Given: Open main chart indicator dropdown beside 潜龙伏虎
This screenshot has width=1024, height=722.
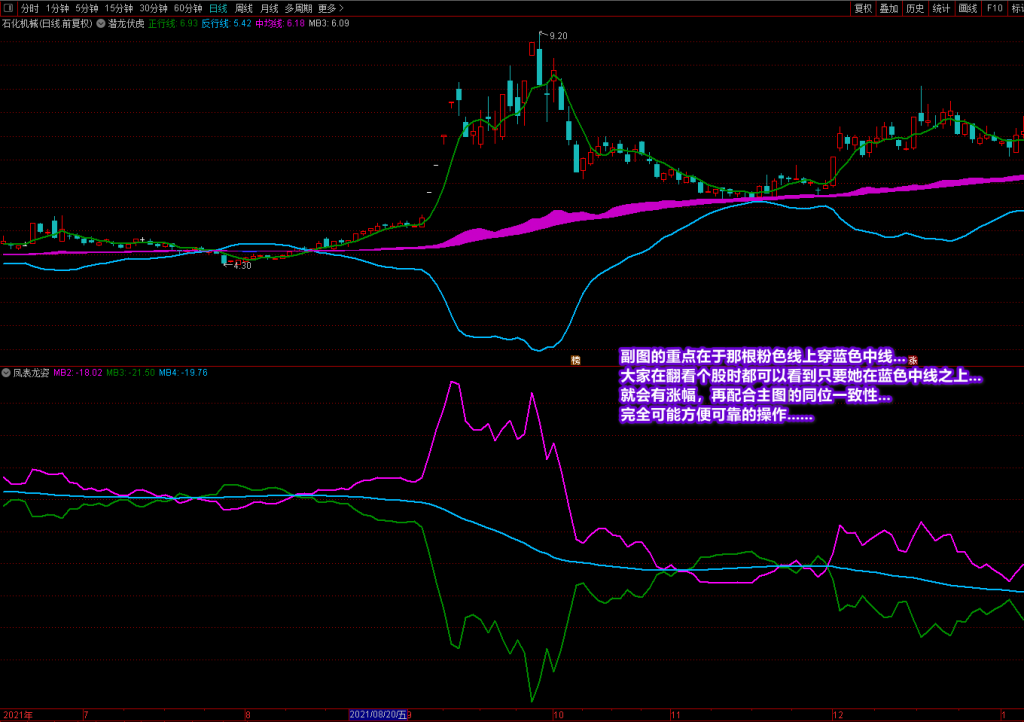Looking at the screenshot, I should click(101, 24).
